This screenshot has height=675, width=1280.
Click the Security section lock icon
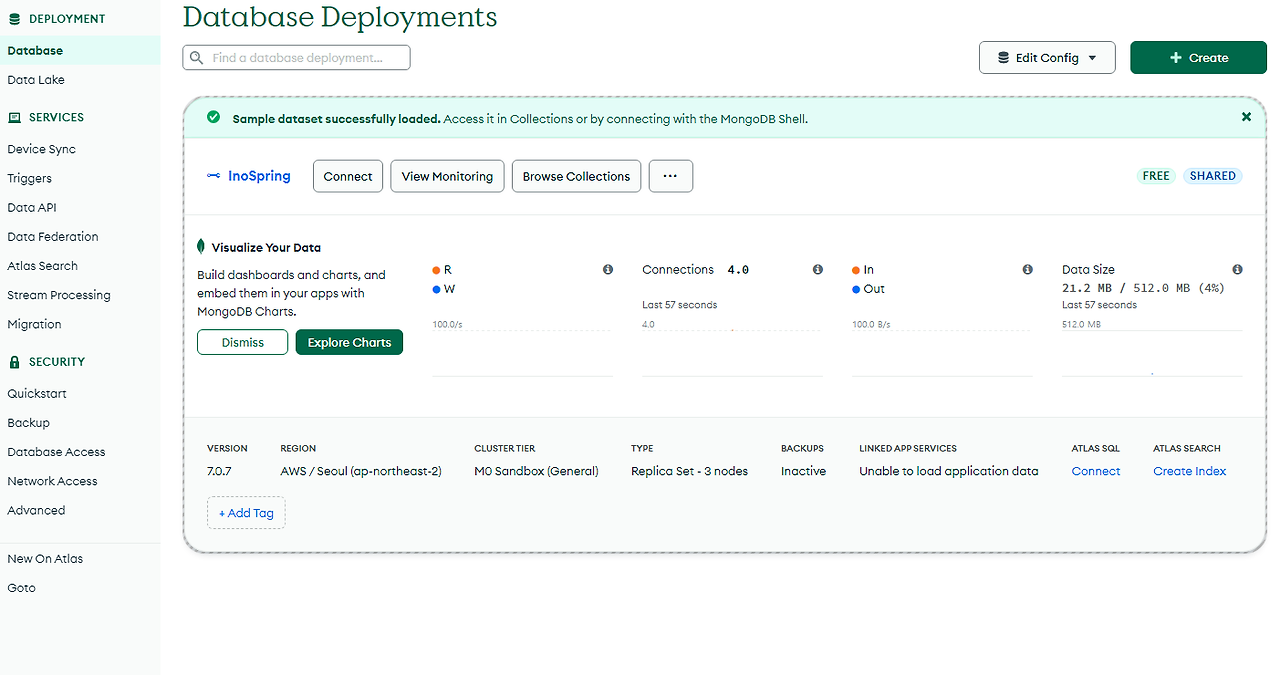point(14,362)
